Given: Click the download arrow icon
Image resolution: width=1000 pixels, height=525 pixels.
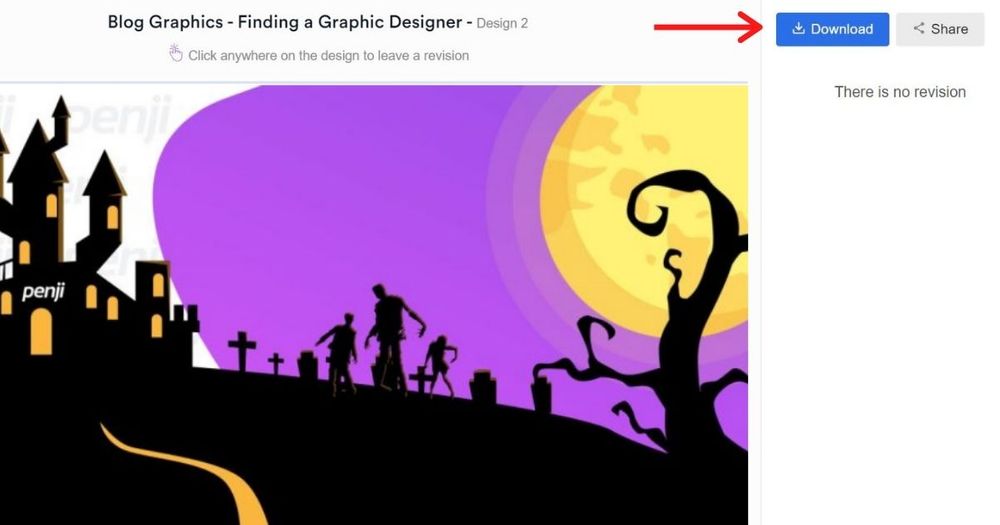Looking at the screenshot, I should click(x=798, y=29).
